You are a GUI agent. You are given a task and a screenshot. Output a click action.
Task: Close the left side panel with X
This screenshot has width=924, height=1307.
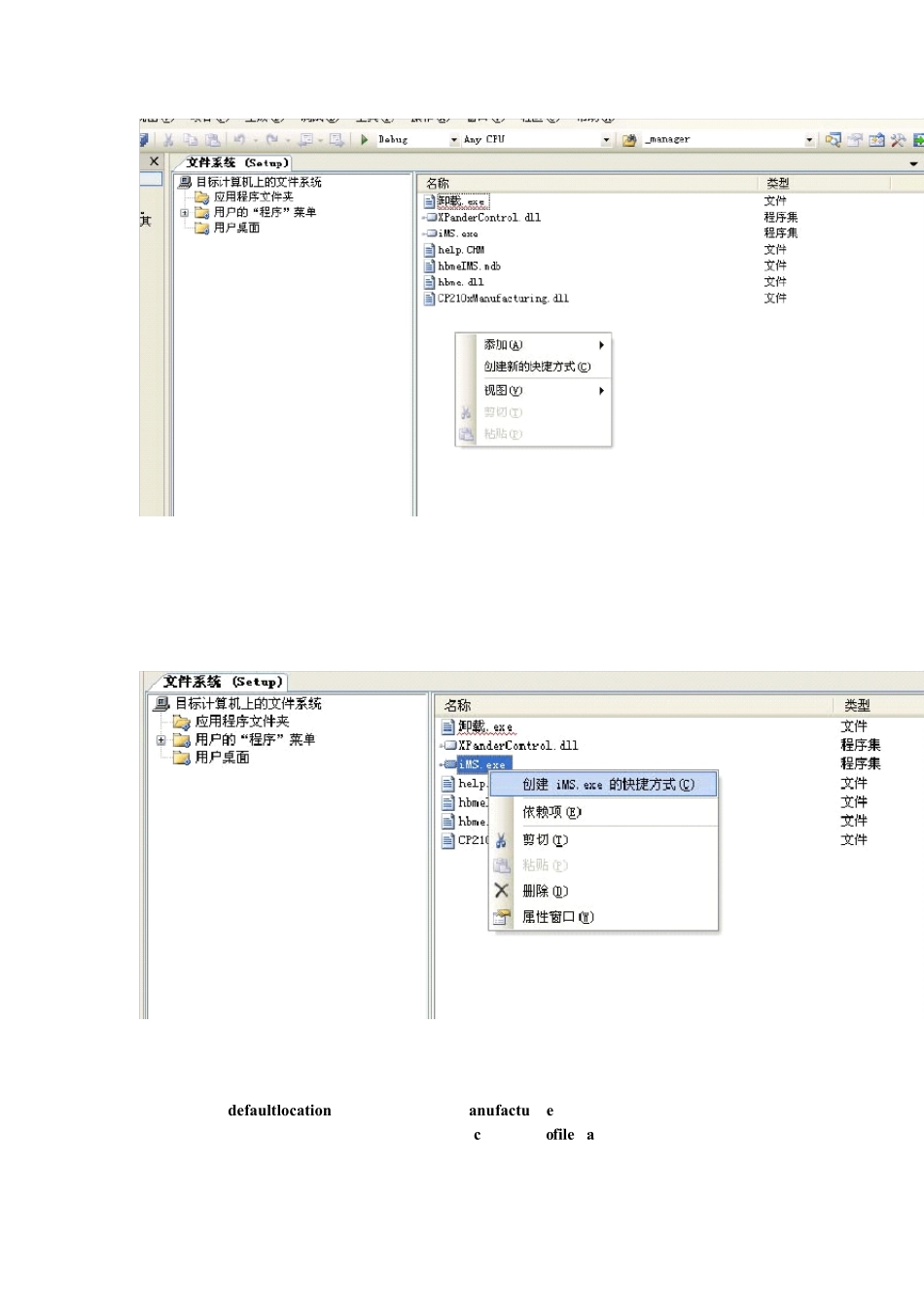154,161
